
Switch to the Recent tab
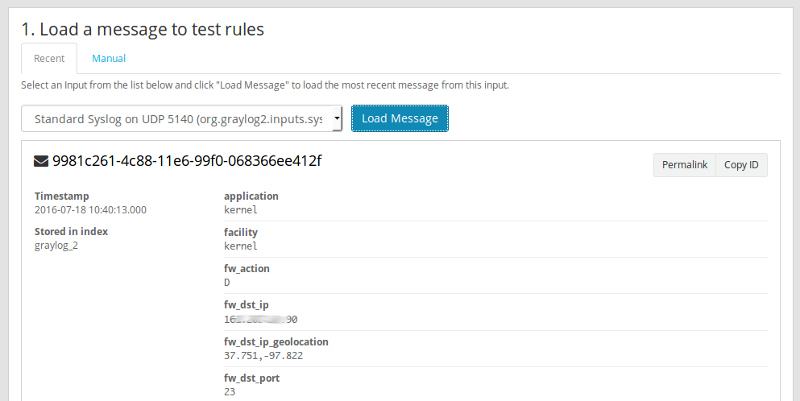point(49,58)
